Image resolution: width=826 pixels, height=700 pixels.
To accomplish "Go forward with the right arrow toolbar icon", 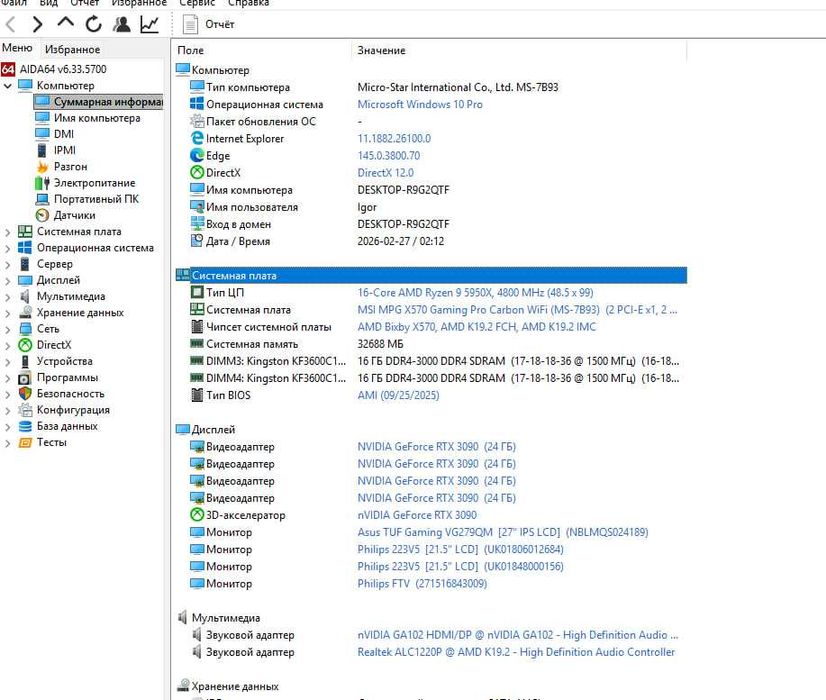I will coord(37,24).
